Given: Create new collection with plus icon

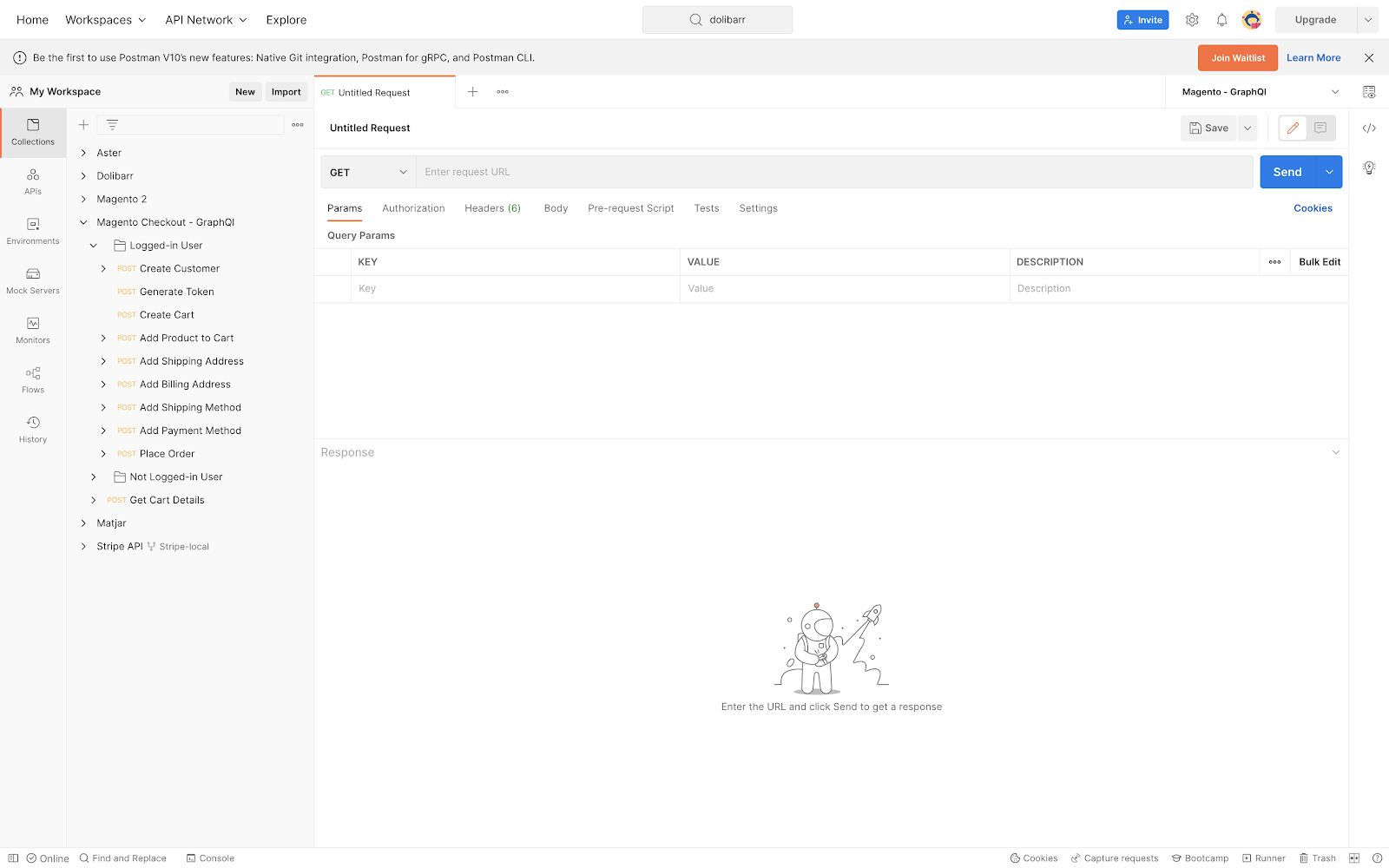Looking at the screenshot, I should tap(83, 125).
